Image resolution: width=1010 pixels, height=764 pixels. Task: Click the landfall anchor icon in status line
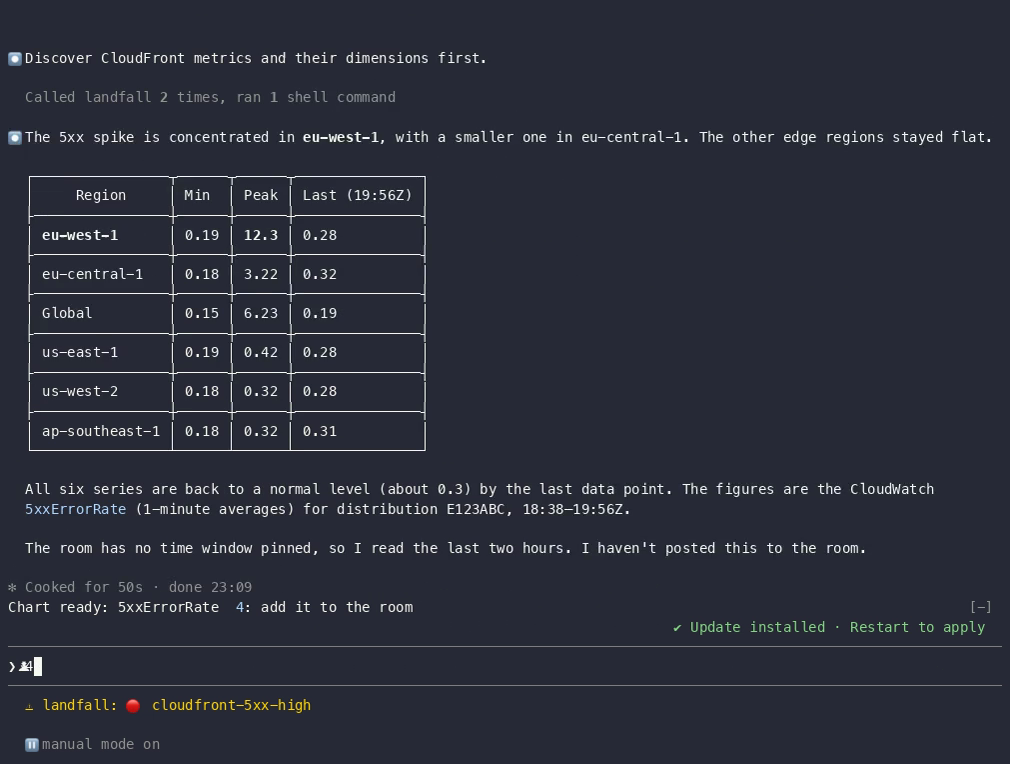pos(29,706)
